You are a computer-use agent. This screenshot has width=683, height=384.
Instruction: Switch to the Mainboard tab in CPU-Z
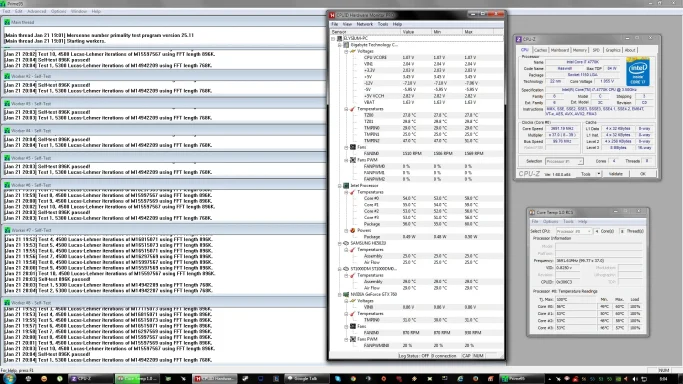[x=560, y=50]
